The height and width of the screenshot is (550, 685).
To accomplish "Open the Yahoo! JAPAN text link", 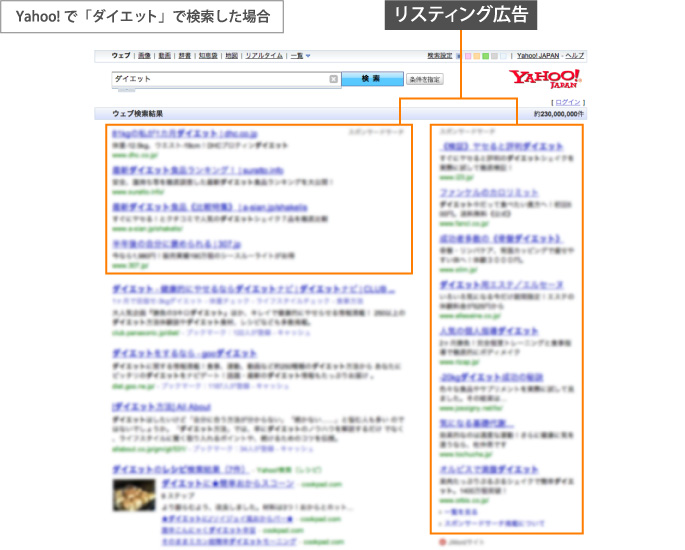I will click(538, 55).
